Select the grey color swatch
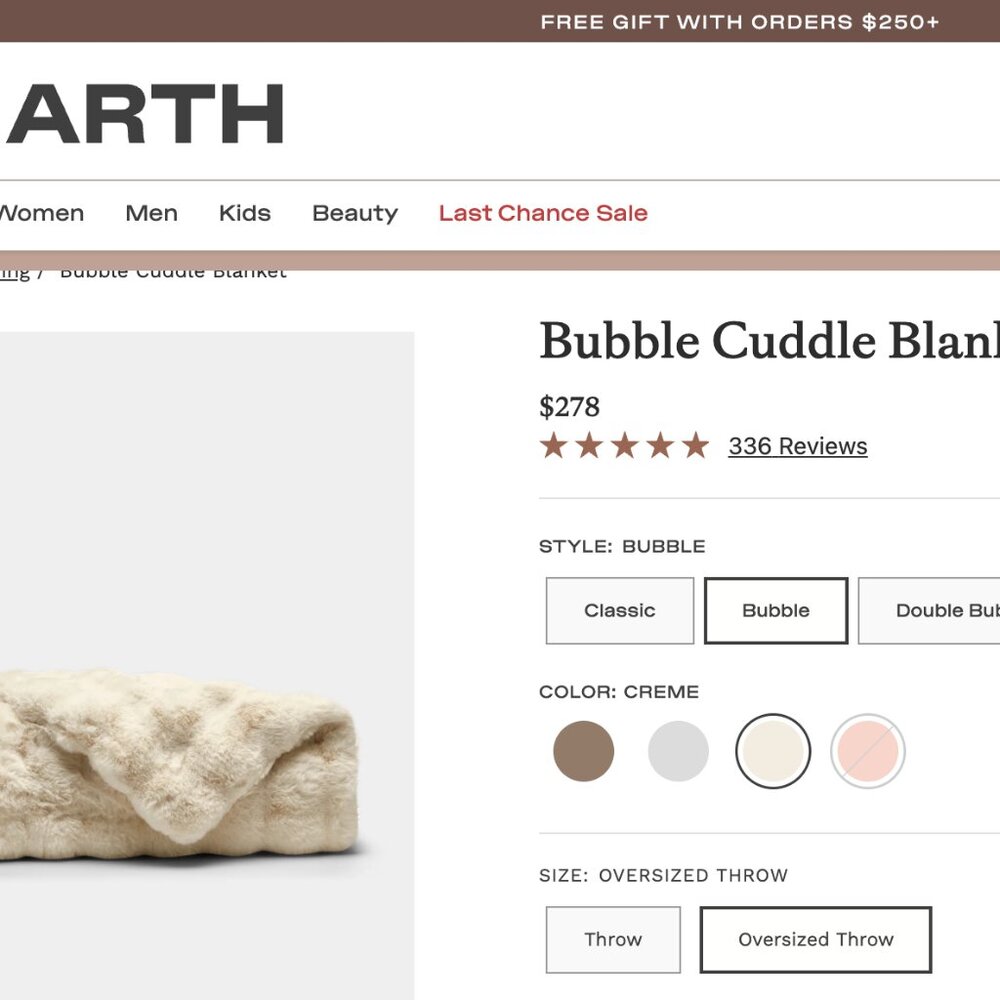This screenshot has height=1000, width=1000. point(678,750)
